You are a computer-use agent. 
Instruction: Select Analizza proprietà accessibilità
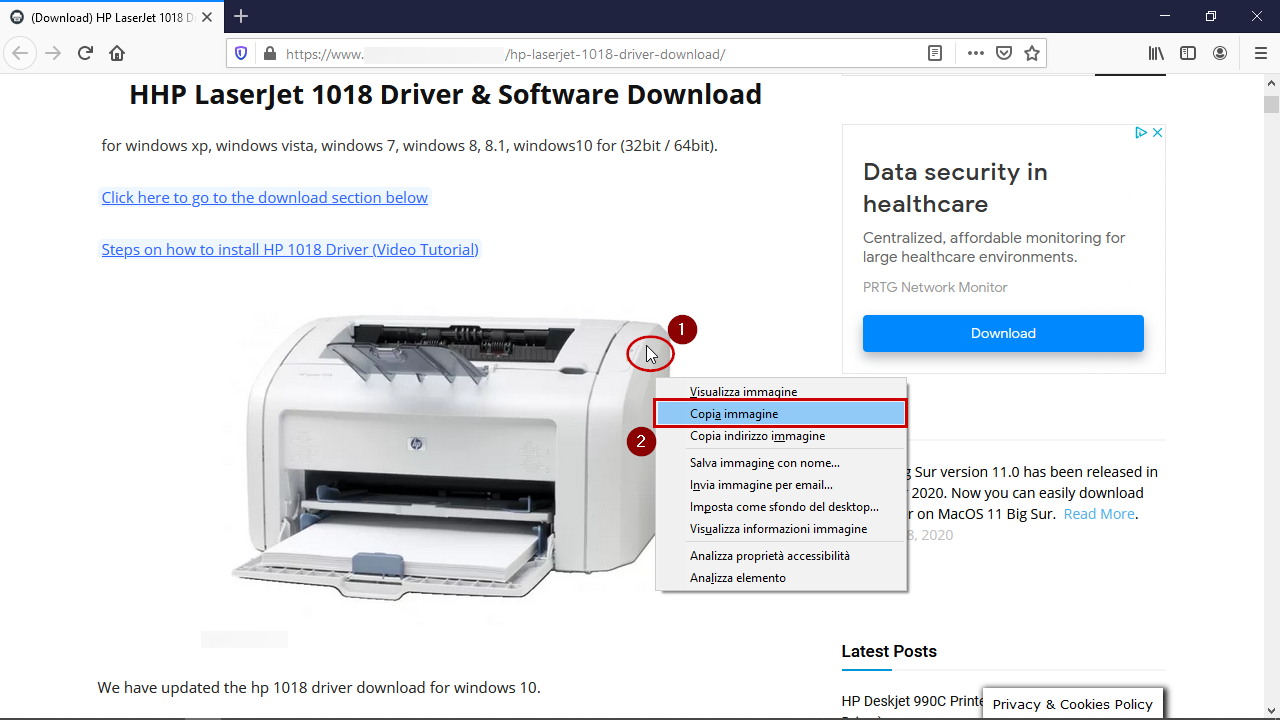click(x=781, y=556)
